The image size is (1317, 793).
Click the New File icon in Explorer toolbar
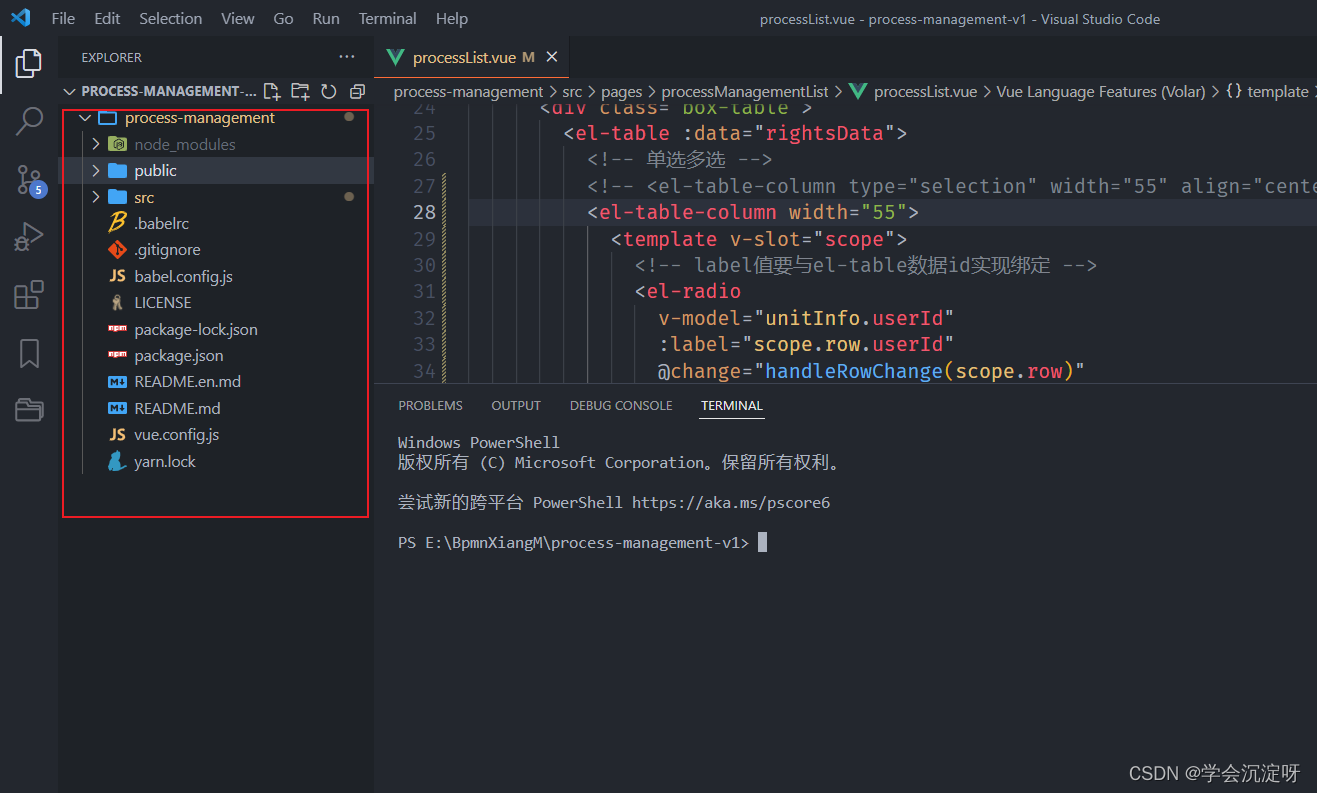pyautogui.click(x=271, y=91)
